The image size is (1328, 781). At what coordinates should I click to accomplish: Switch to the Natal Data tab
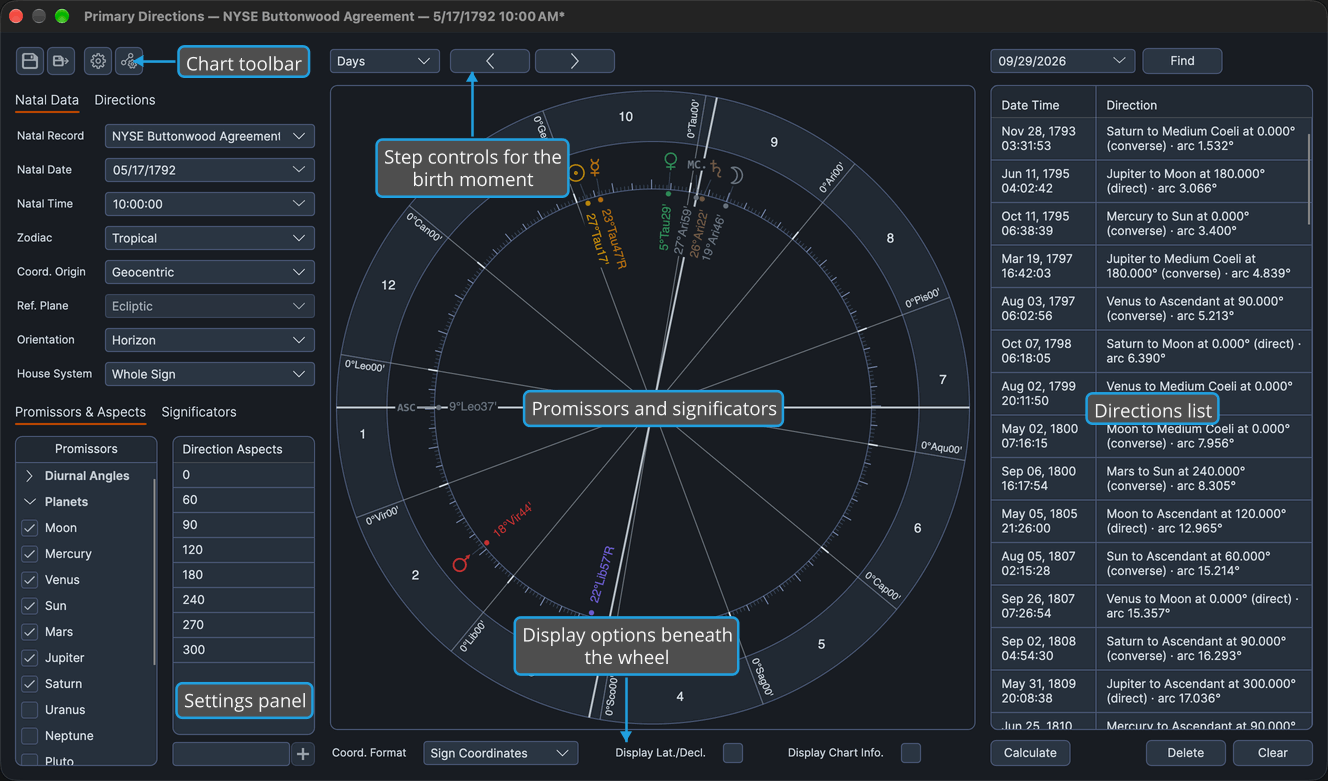[47, 100]
